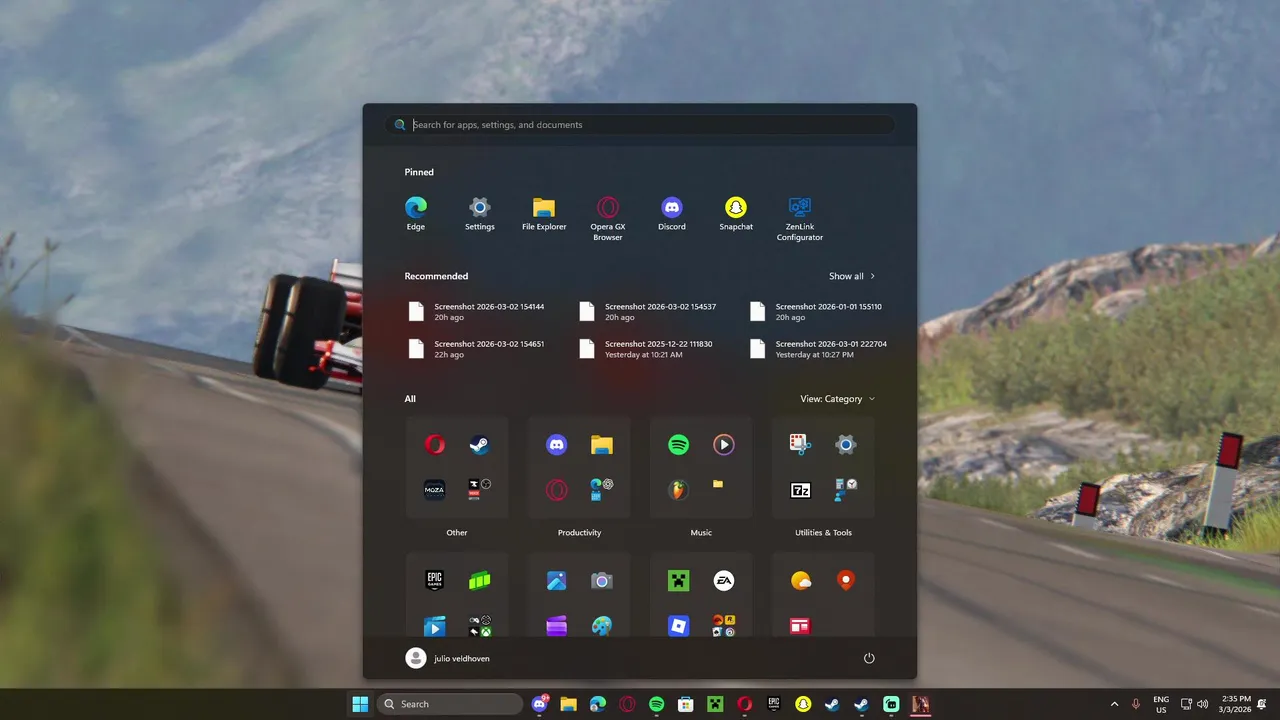
Task: Open the View: Category dropdown
Action: [x=837, y=399]
